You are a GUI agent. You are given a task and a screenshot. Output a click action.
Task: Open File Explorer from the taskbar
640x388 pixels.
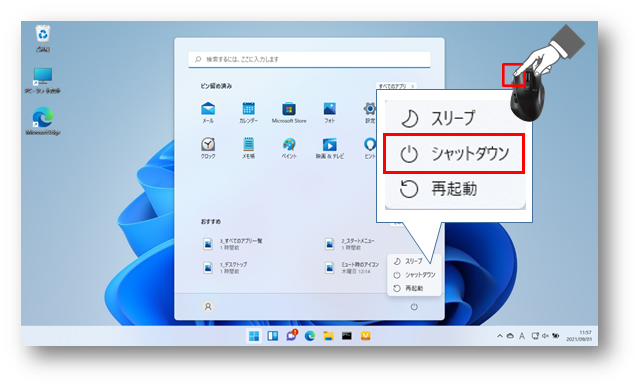coord(328,336)
